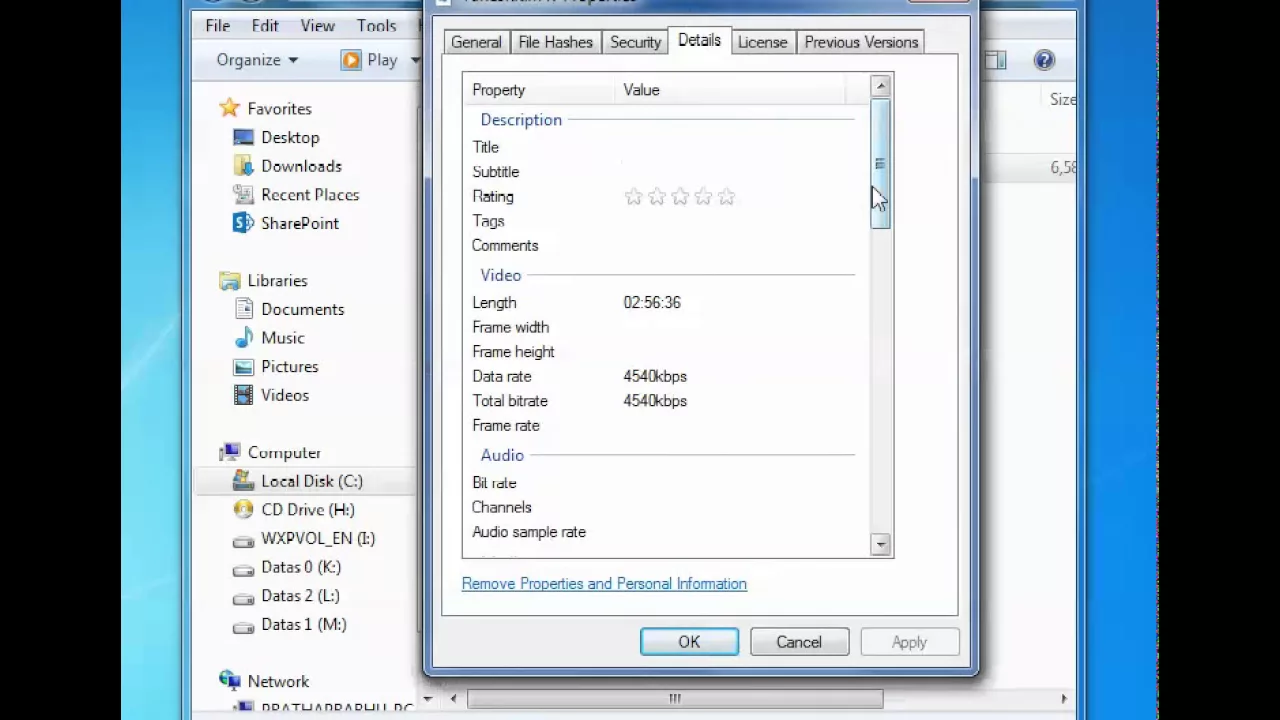1280x720 pixels.
Task: Click the Data rate 4540kbps value
Action: tap(655, 377)
